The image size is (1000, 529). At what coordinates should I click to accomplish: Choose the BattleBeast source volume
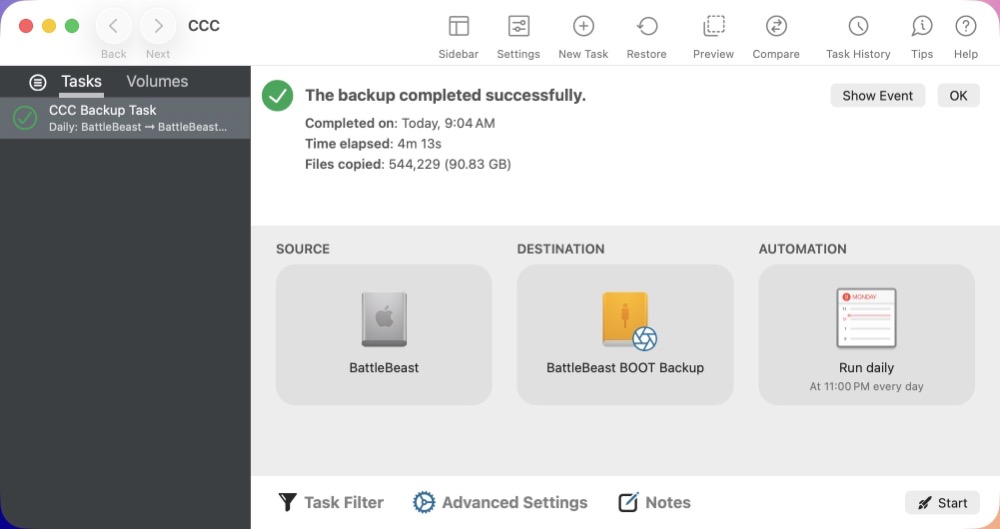(x=384, y=334)
